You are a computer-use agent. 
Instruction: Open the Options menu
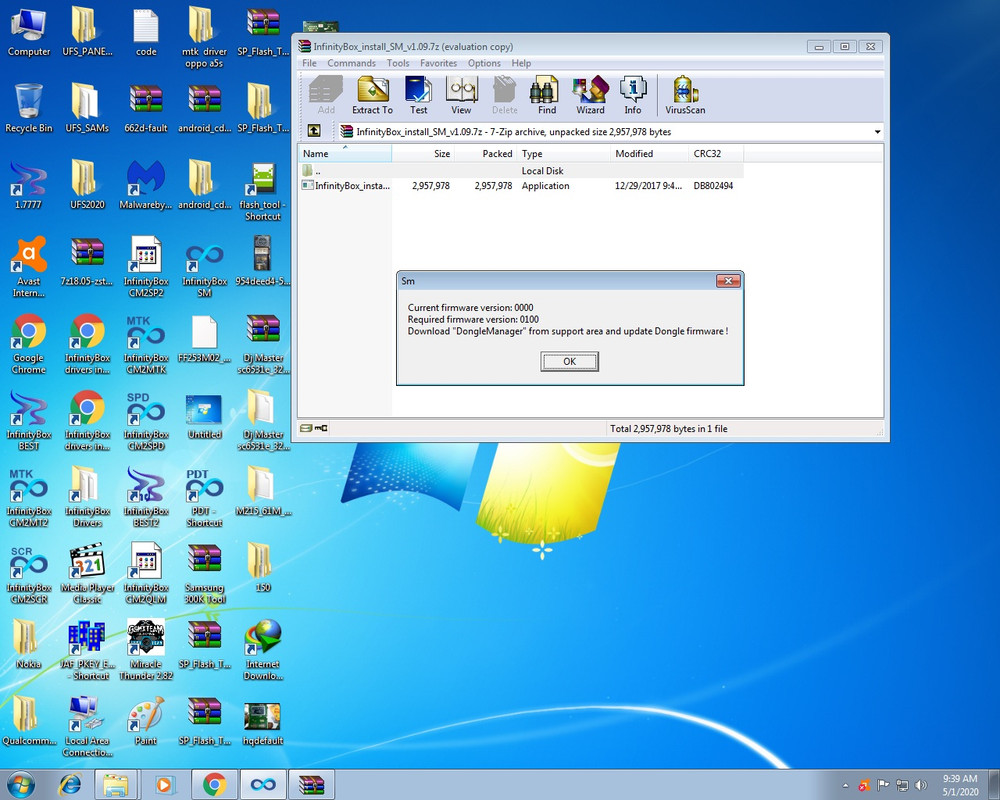tap(484, 63)
